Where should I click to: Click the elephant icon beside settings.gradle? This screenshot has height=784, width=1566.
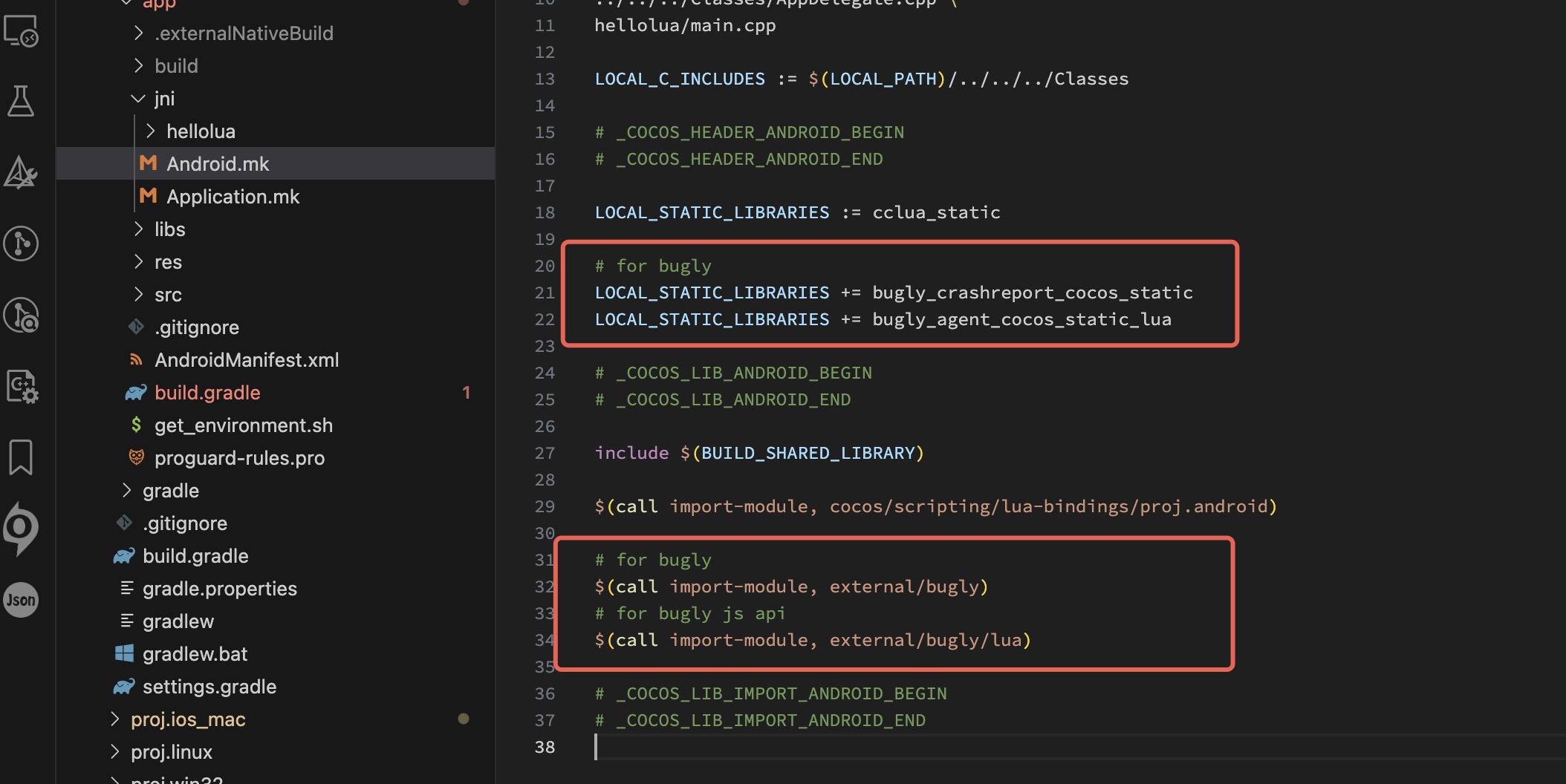pos(124,686)
